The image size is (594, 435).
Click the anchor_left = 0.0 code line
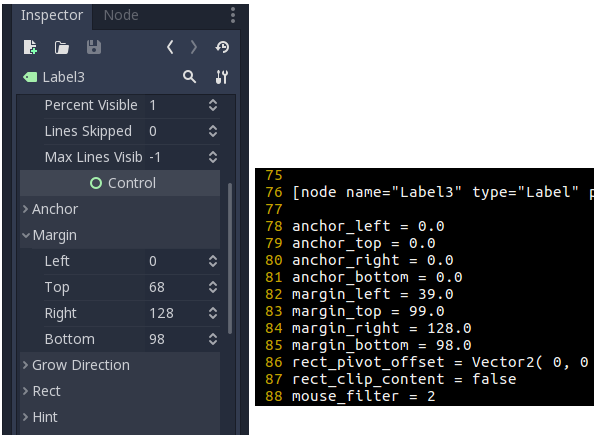[368, 227]
